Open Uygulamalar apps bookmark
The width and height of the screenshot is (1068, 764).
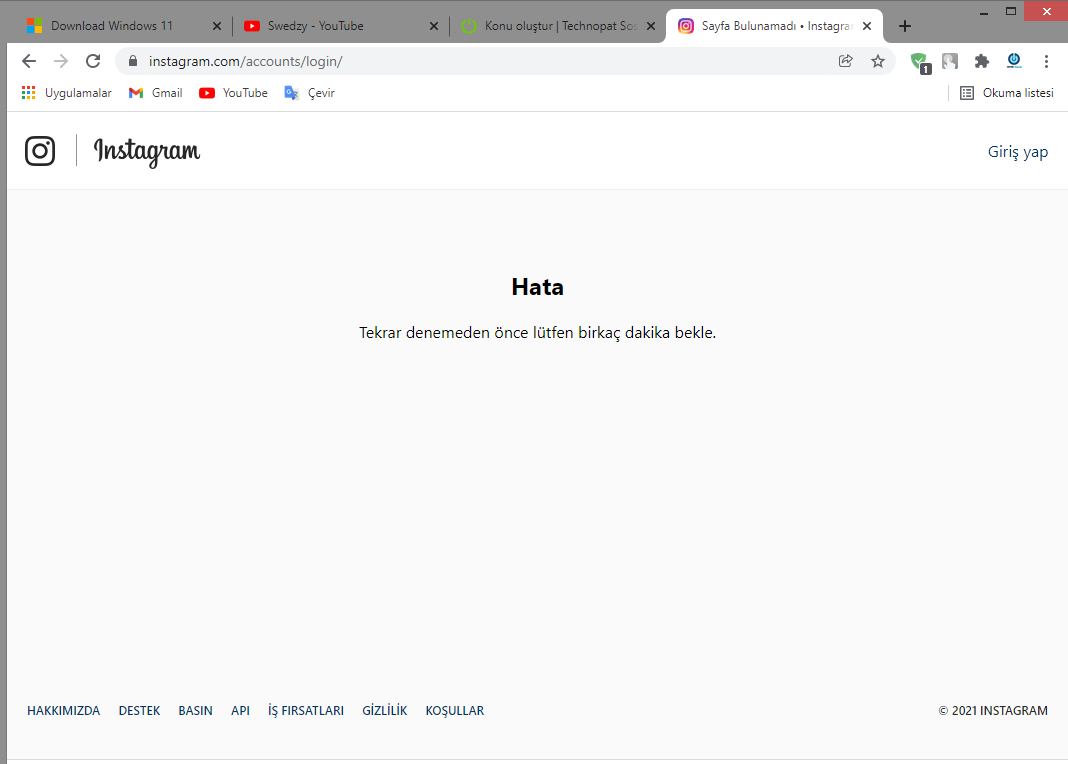(66, 93)
